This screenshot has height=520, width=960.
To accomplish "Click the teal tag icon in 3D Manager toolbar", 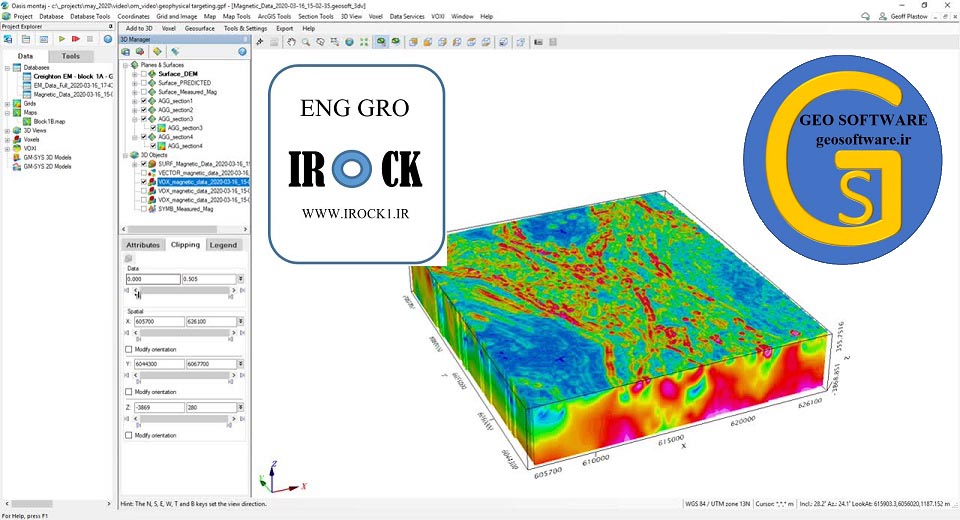I will point(175,51).
